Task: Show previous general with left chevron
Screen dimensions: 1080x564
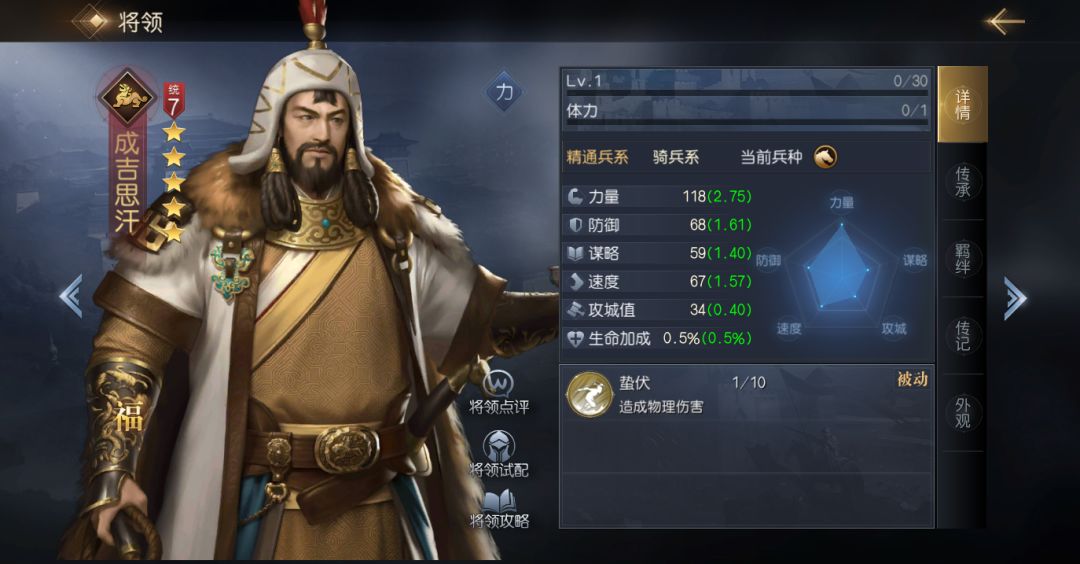Action: pos(72,296)
